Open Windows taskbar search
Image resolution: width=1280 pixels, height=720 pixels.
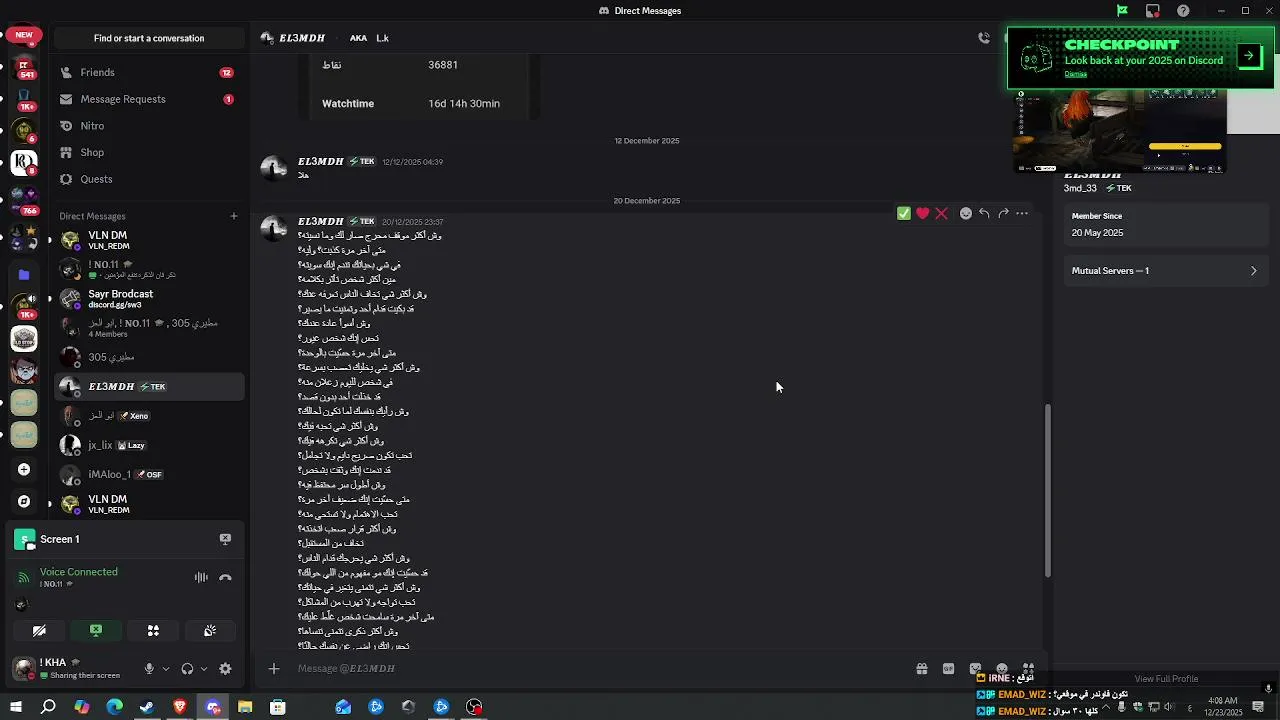(x=48, y=707)
